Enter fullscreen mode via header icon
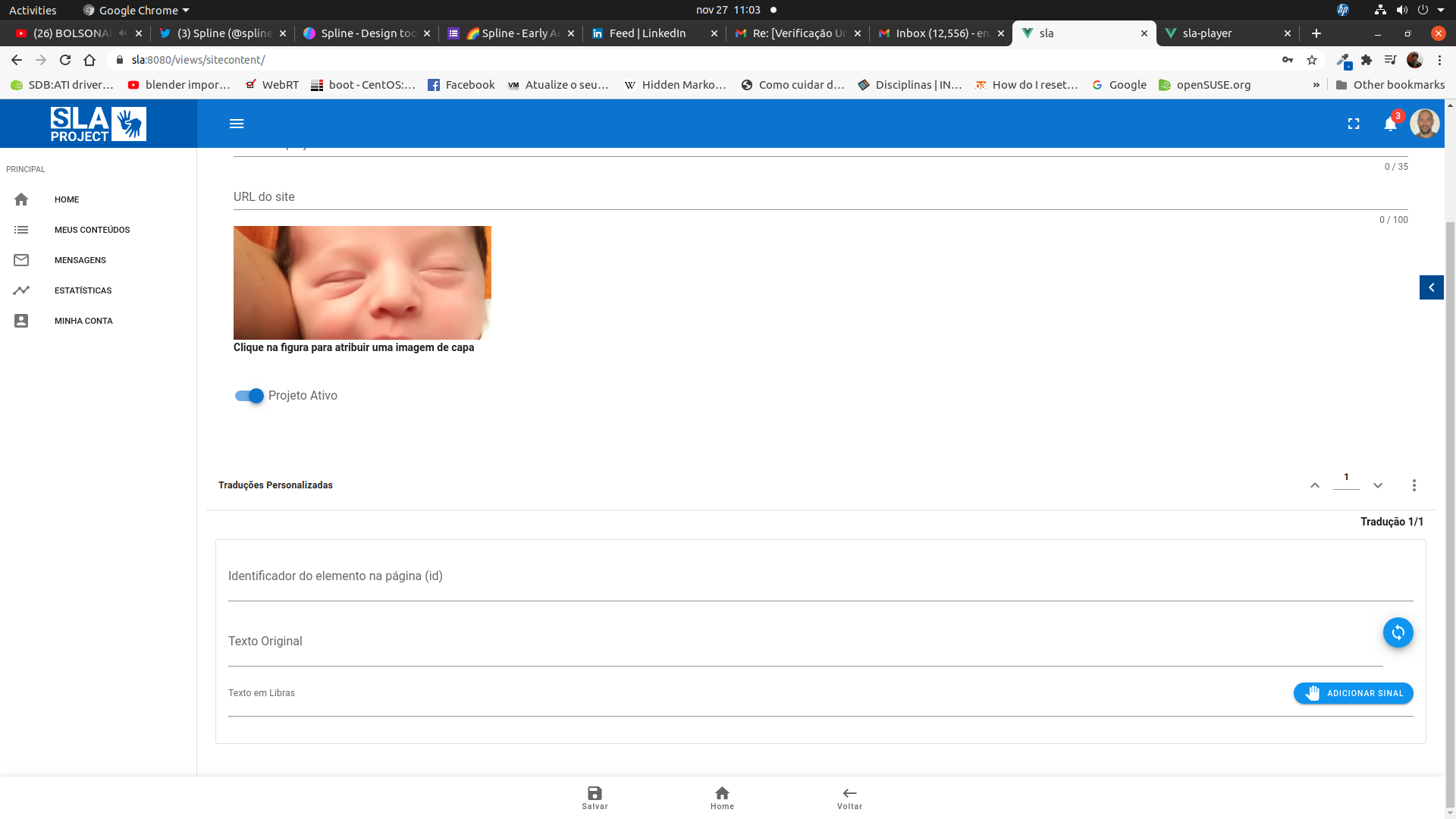Image resolution: width=1456 pixels, height=819 pixels. point(1354,124)
